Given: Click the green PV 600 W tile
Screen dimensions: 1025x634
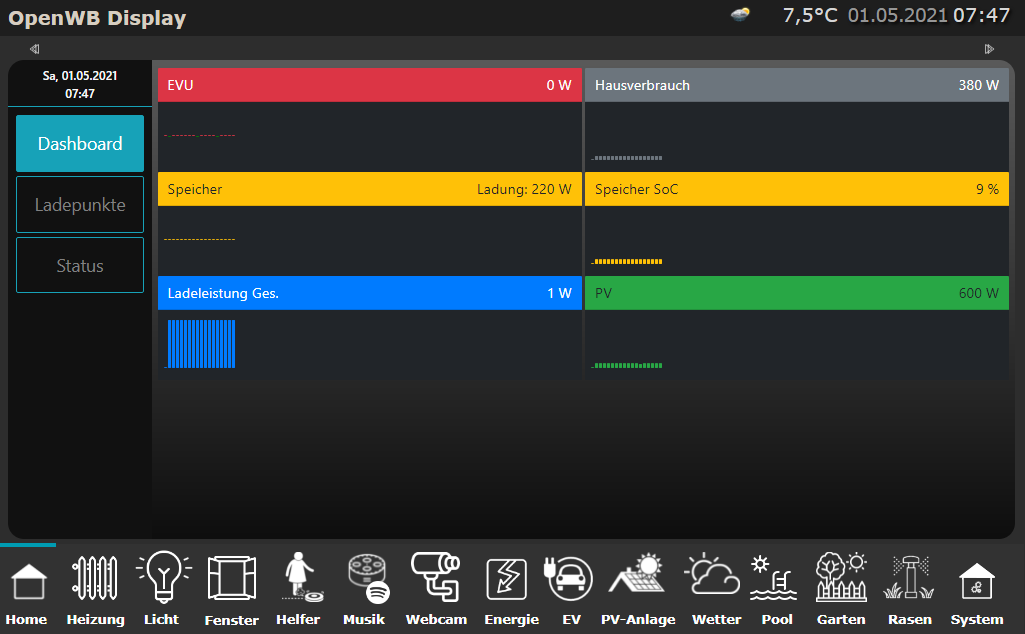Looking at the screenshot, I should coord(796,293).
